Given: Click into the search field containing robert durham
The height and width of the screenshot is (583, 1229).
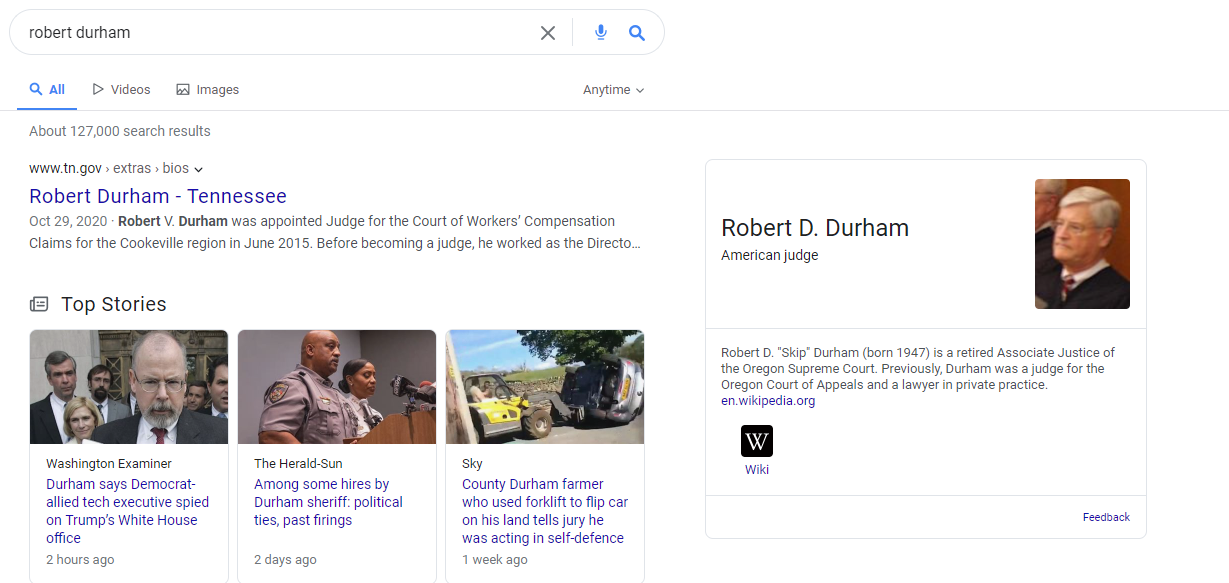Looking at the screenshot, I should [280, 32].
